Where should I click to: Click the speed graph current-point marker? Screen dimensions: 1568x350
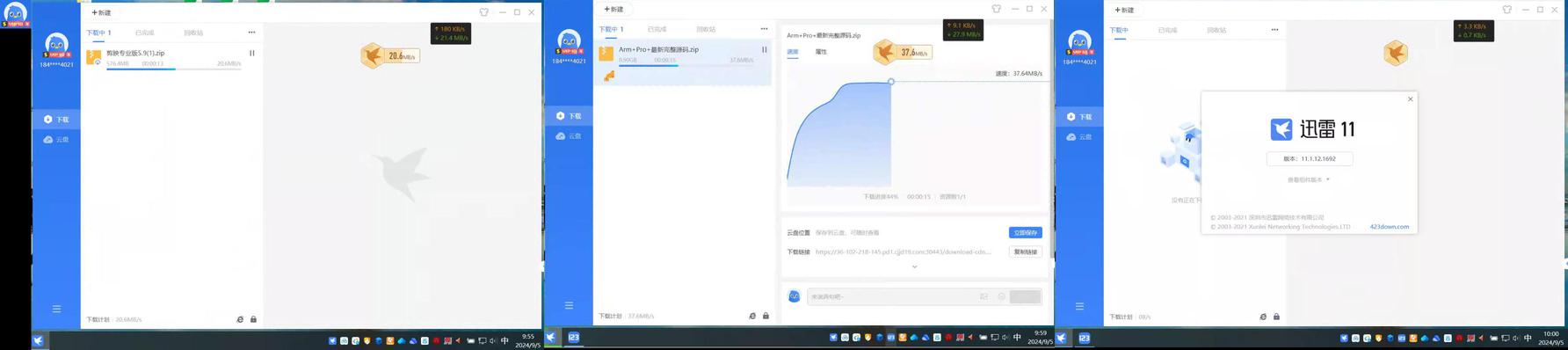pyautogui.click(x=890, y=82)
